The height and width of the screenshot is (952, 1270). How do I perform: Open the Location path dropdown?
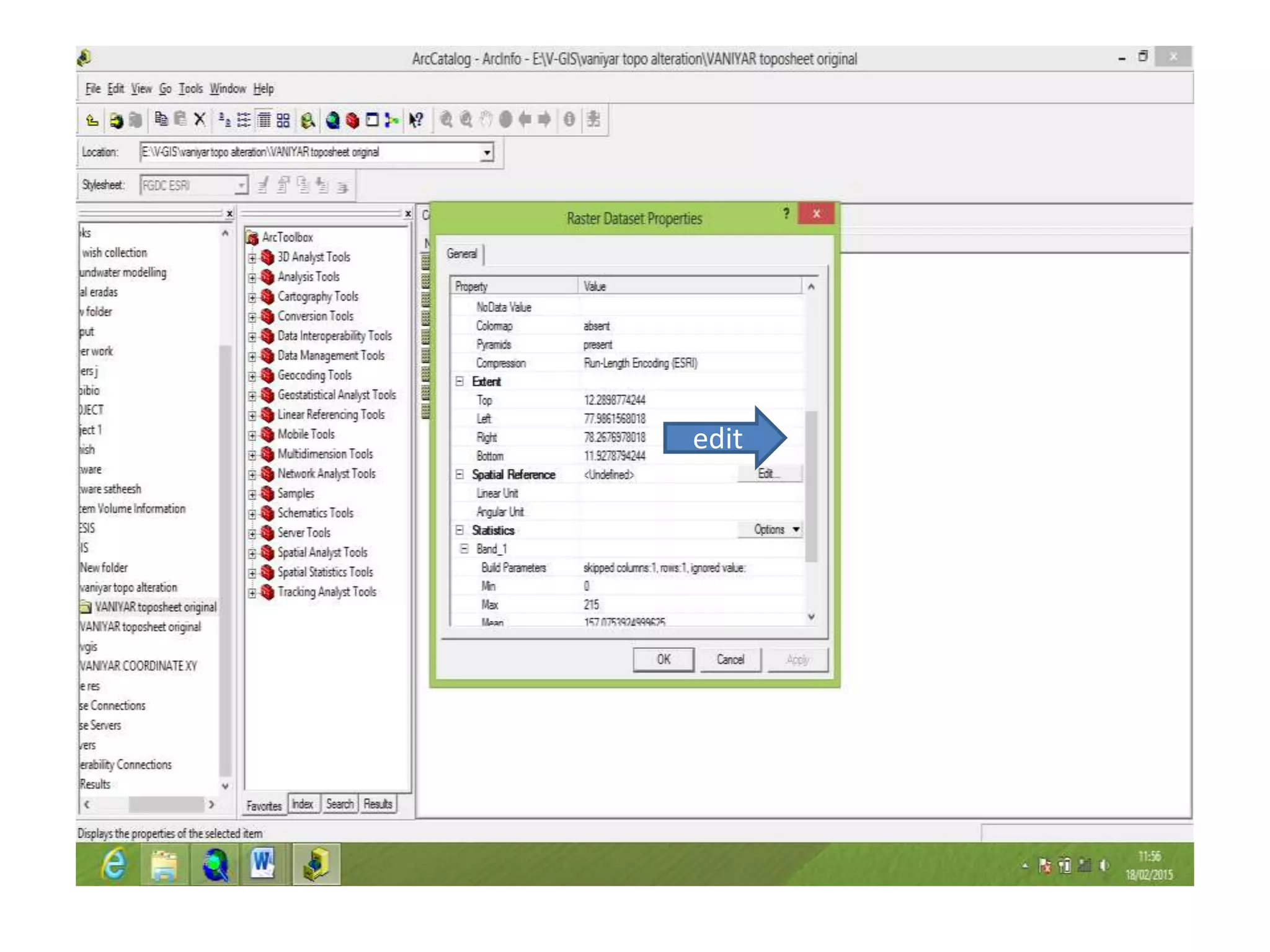tap(487, 152)
